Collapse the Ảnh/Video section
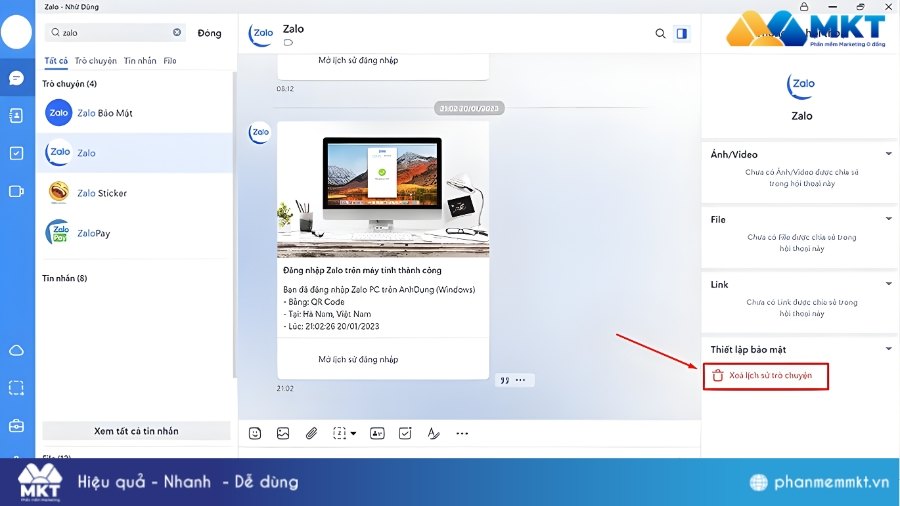 [x=889, y=154]
